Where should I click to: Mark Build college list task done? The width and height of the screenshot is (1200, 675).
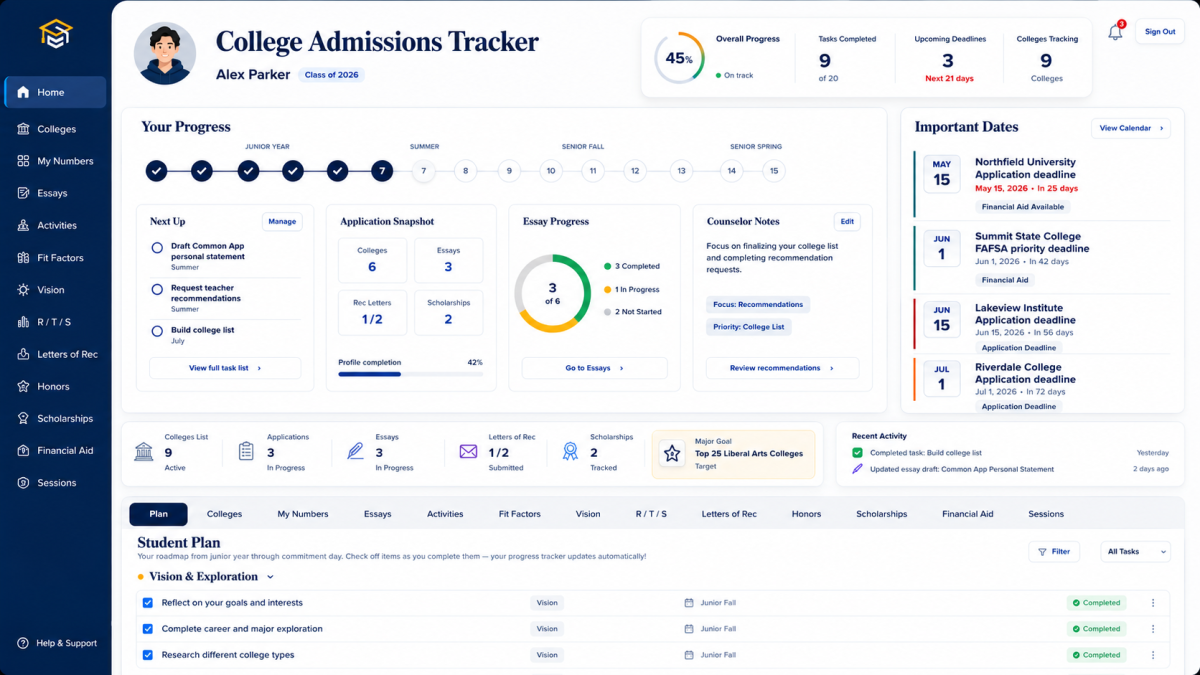tap(157, 331)
